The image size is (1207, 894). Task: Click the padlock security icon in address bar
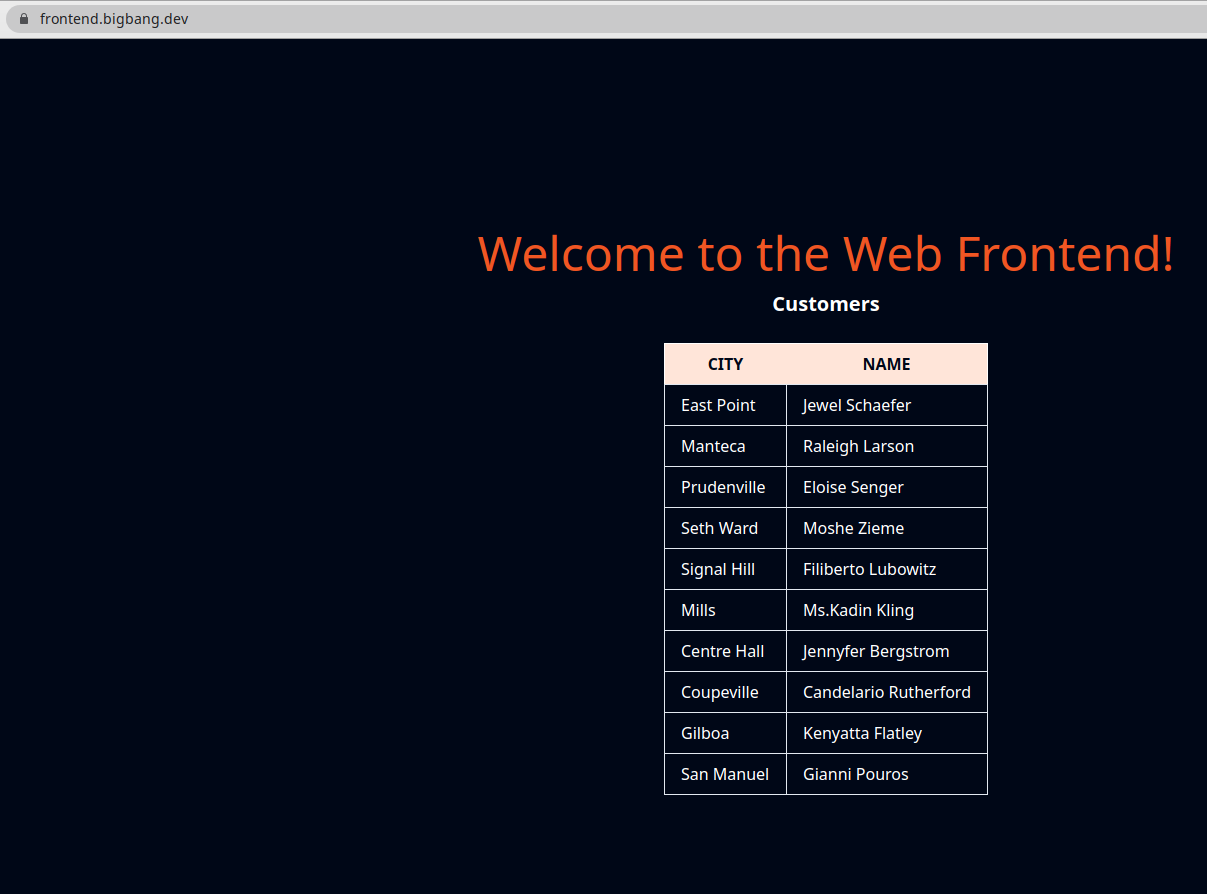(24, 18)
